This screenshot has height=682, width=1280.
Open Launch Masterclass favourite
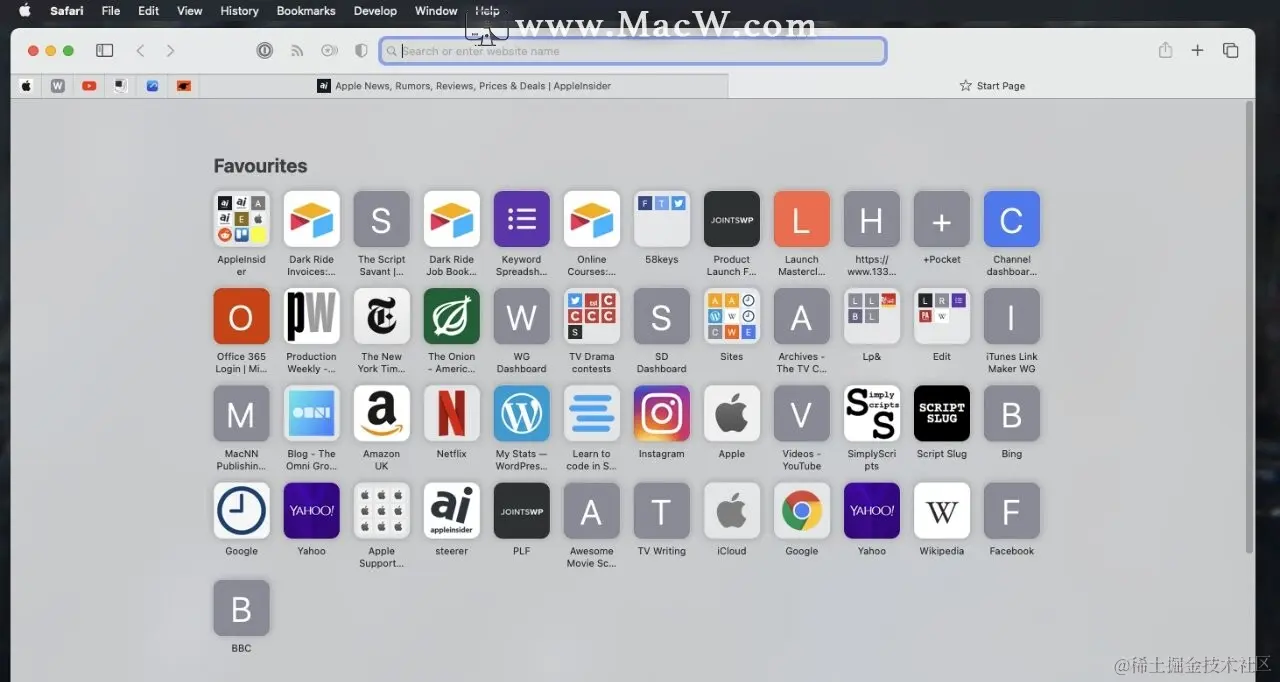801,219
